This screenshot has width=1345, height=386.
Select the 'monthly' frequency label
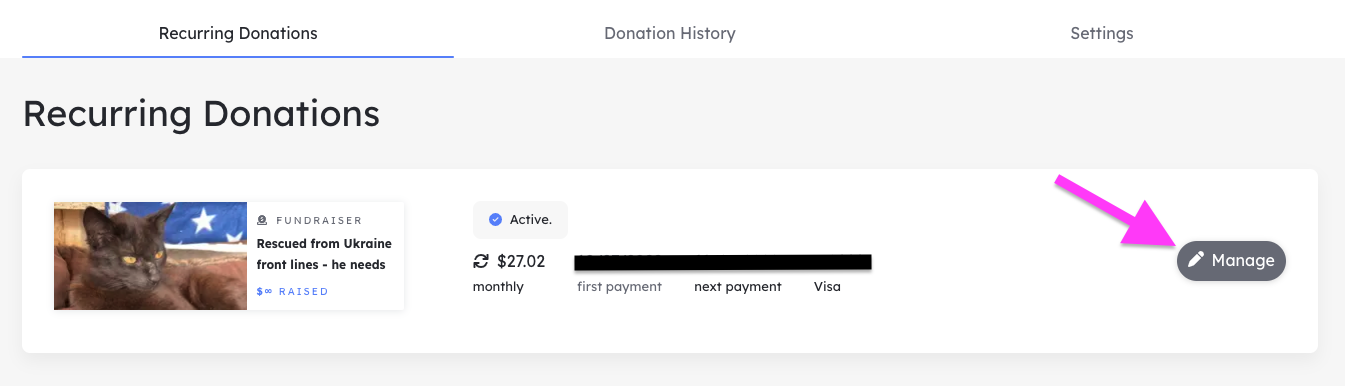point(498,287)
